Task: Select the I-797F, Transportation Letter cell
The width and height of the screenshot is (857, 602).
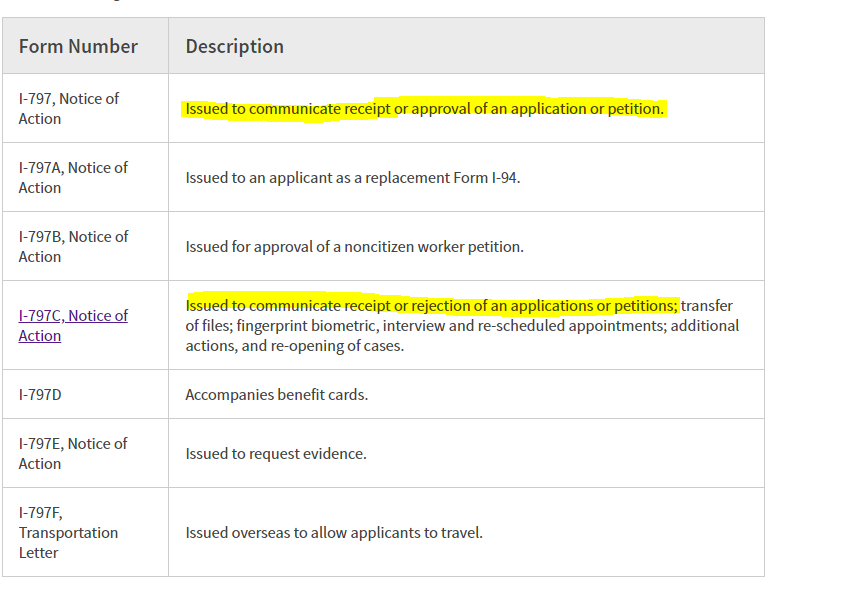Action: 85,532
